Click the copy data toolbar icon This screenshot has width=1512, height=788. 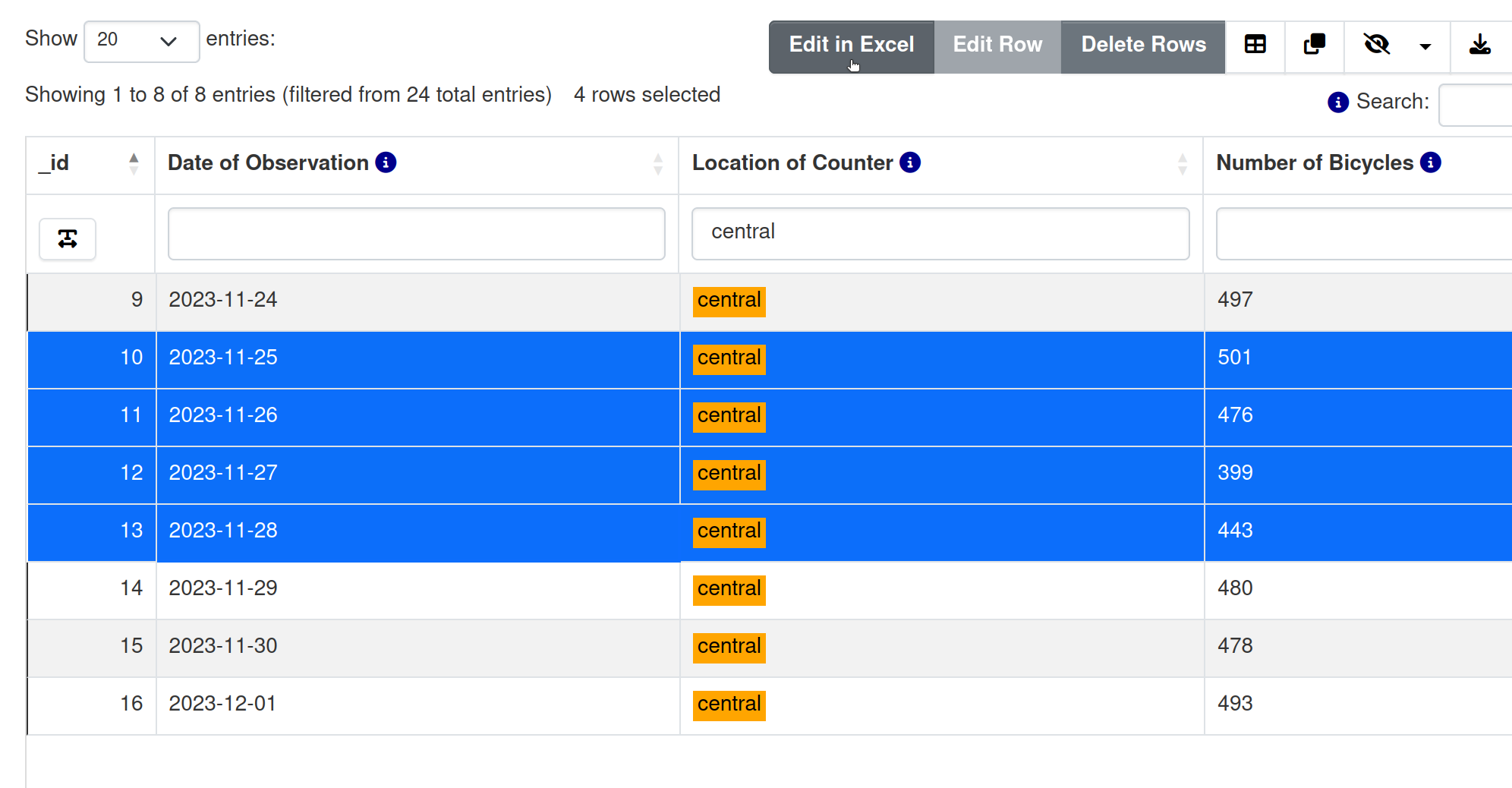1314,46
